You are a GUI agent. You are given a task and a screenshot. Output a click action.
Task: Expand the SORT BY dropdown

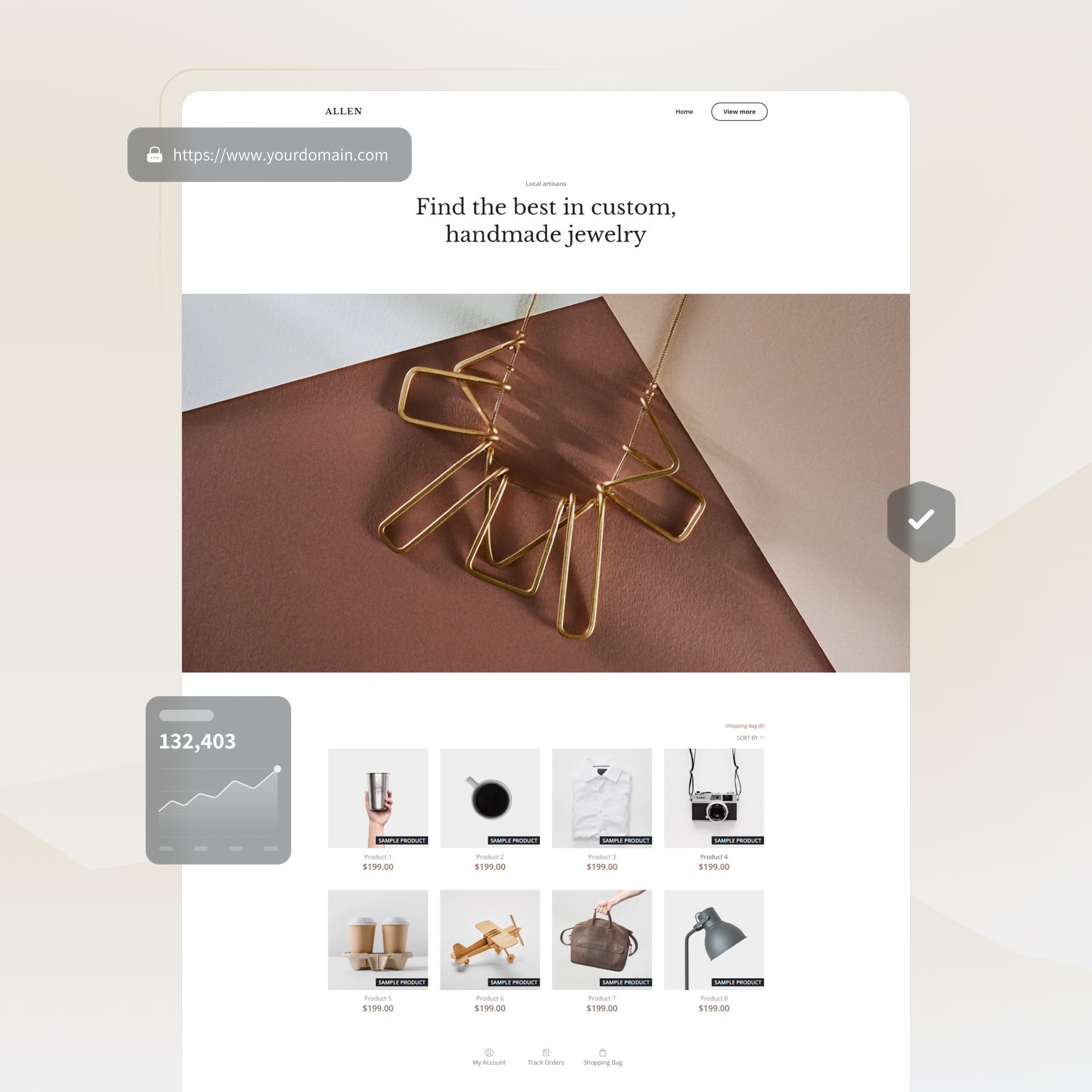click(750, 737)
